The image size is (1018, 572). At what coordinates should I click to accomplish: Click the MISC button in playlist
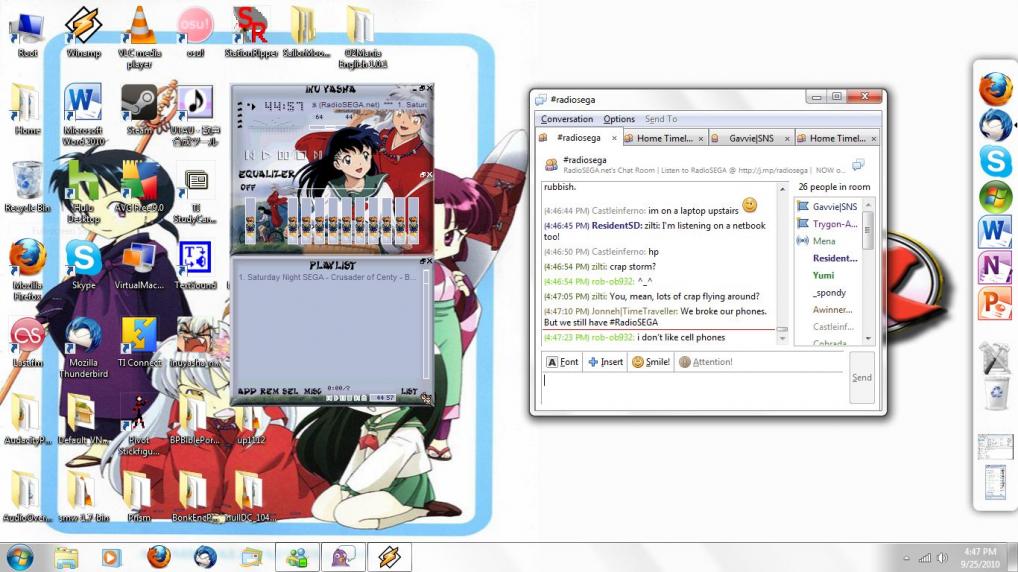click(x=312, y=391)
